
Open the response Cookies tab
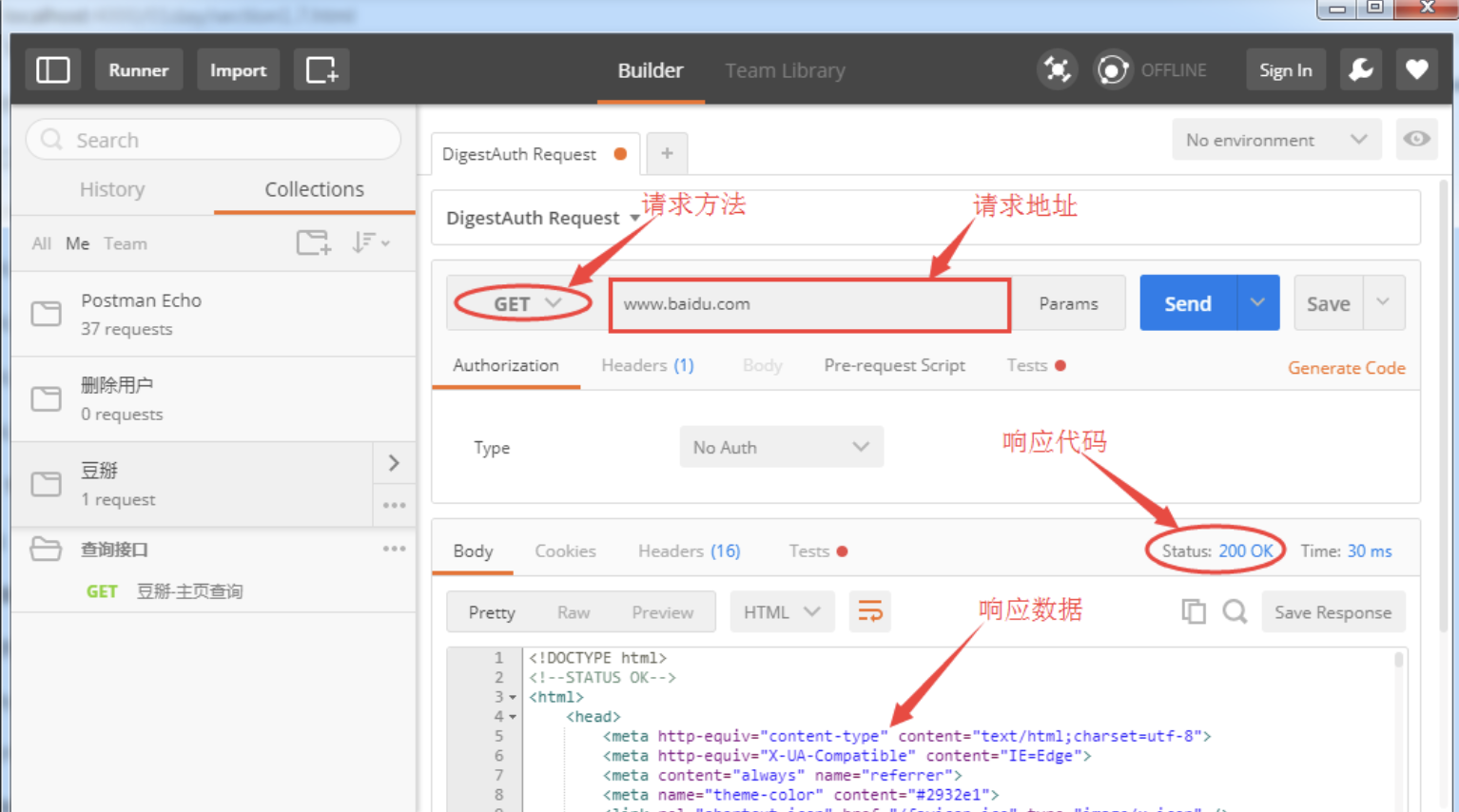click(x=565, y=551)
